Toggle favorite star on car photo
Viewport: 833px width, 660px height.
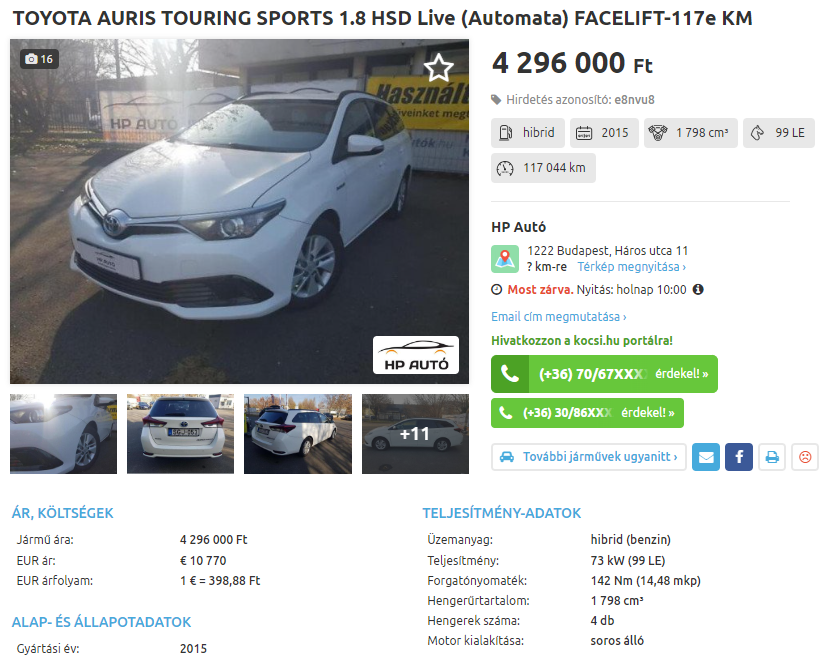tap(438, 67)
